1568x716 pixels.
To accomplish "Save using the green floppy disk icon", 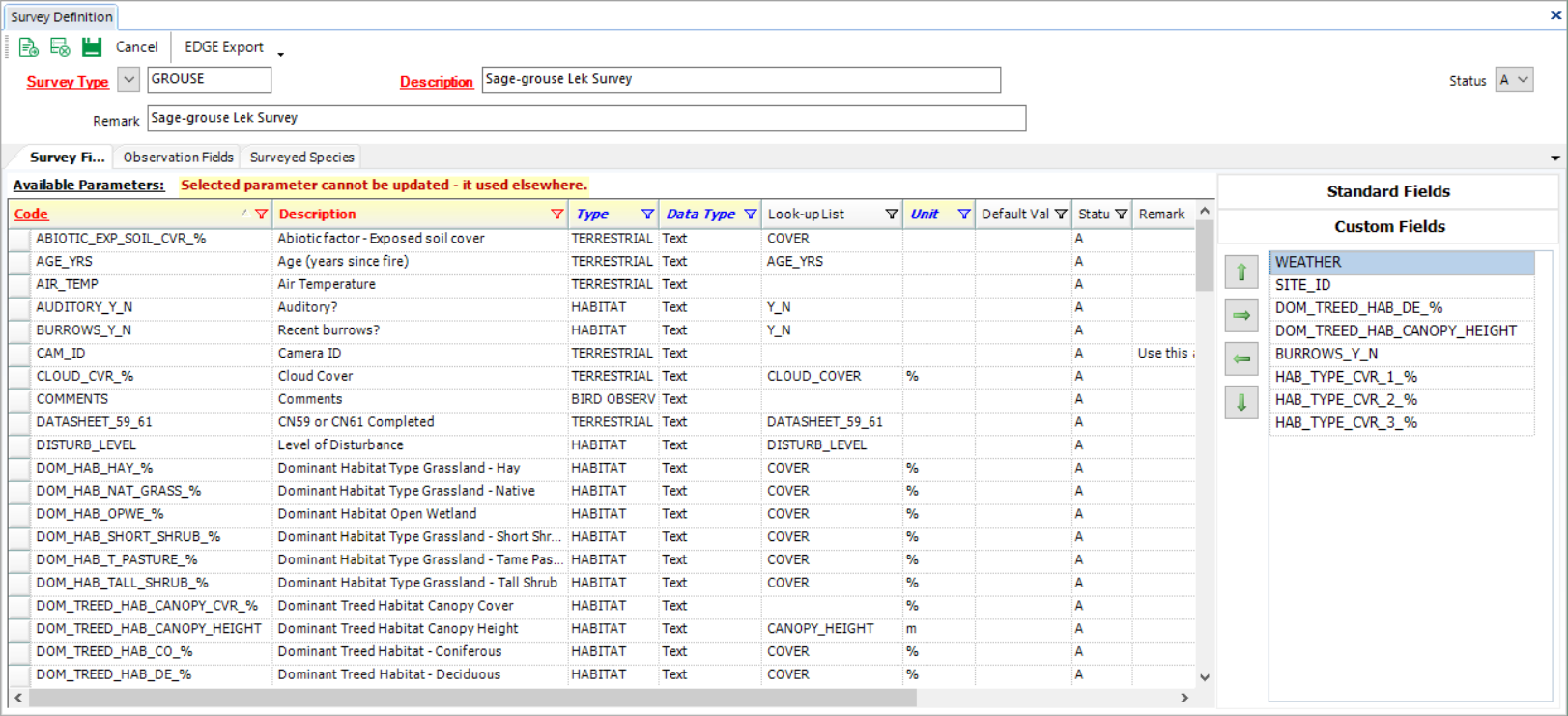I will pos(92,46).
